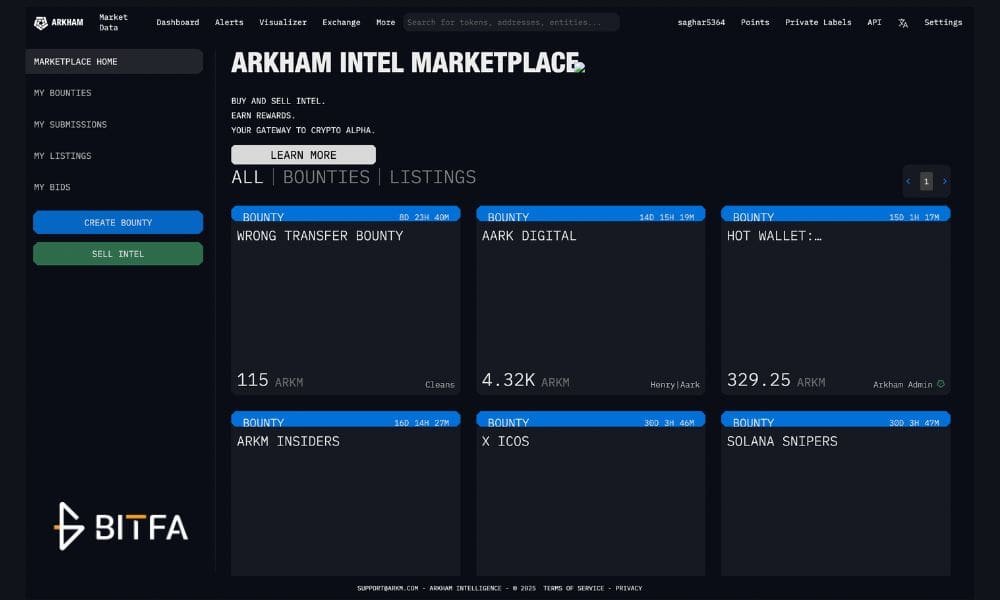Go to previous page arrow
1000x600 pixels.
pos(908,182)
